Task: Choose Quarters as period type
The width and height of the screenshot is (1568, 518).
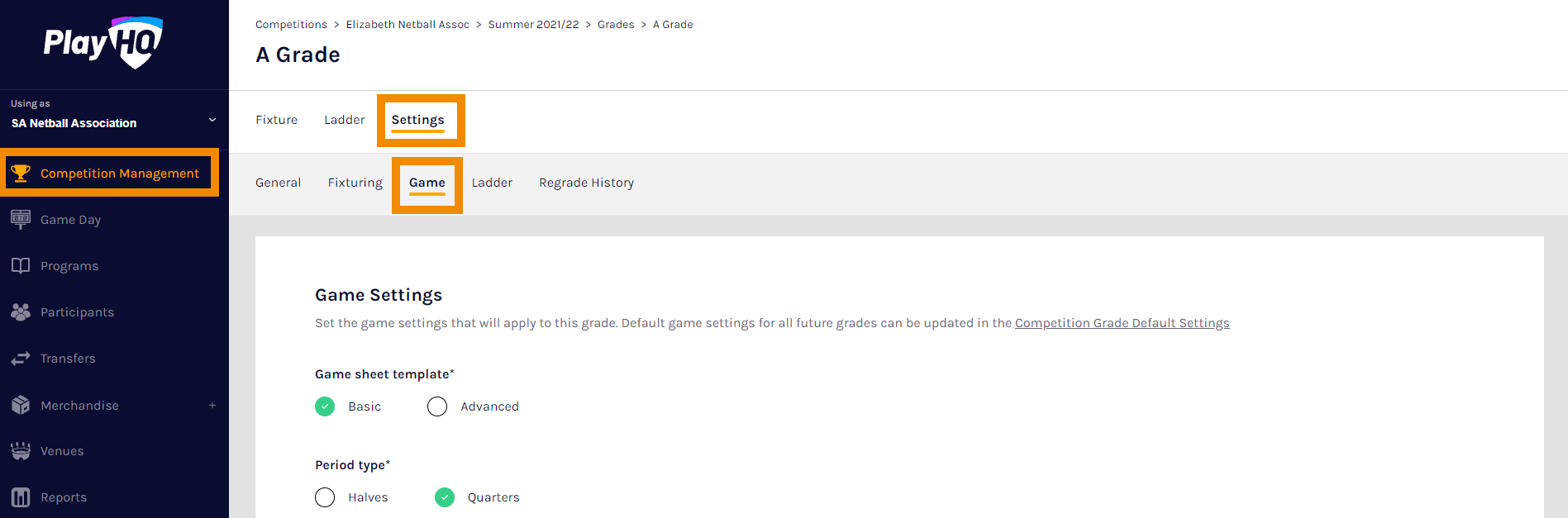Action: (x=445, y=497)
